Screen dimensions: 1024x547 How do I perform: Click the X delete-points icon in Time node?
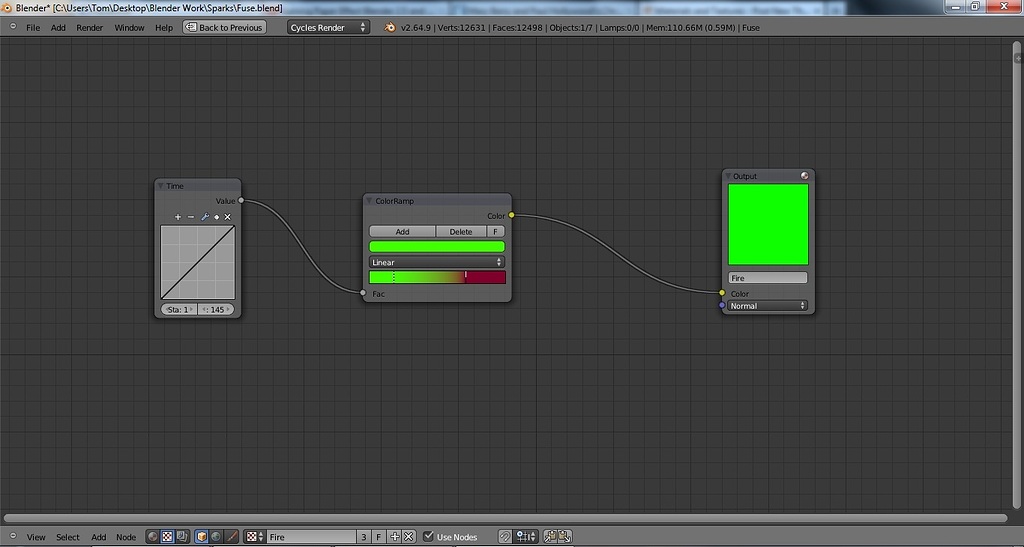coord(227,217)
